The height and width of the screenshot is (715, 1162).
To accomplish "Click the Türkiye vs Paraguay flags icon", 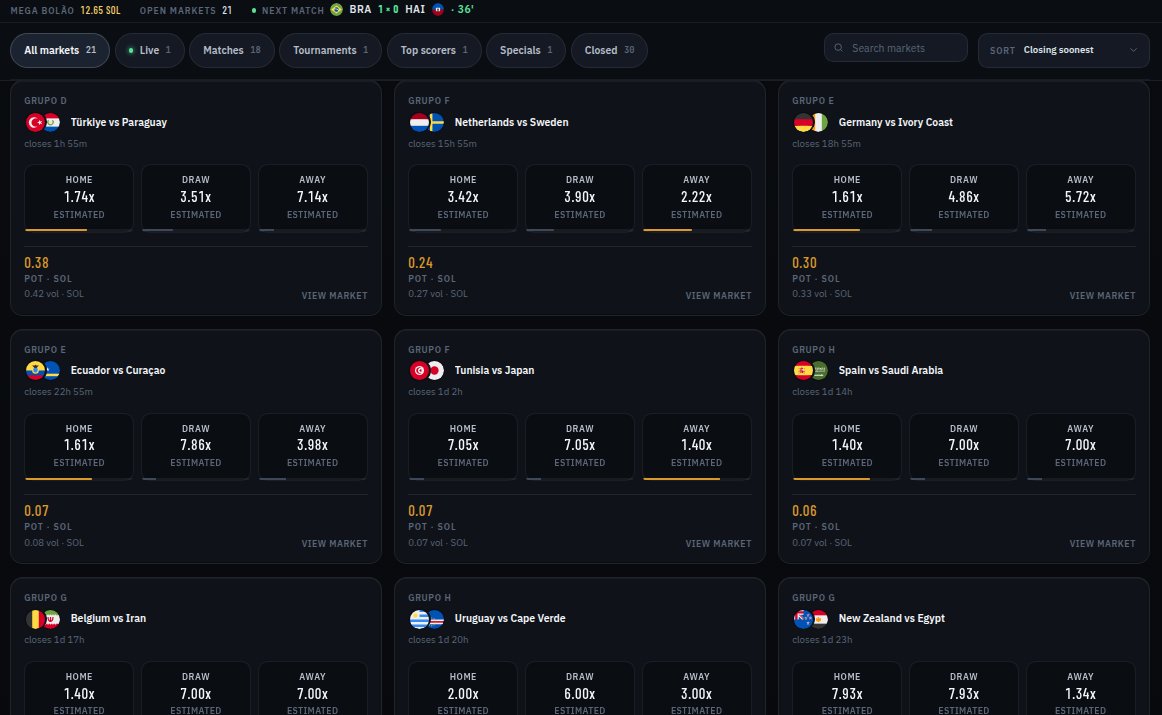I will 43,122.
